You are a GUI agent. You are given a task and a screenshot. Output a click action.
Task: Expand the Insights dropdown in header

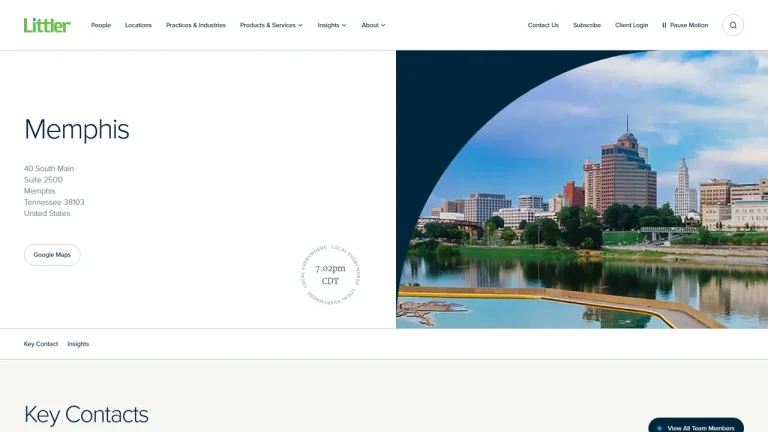point(332,25)
